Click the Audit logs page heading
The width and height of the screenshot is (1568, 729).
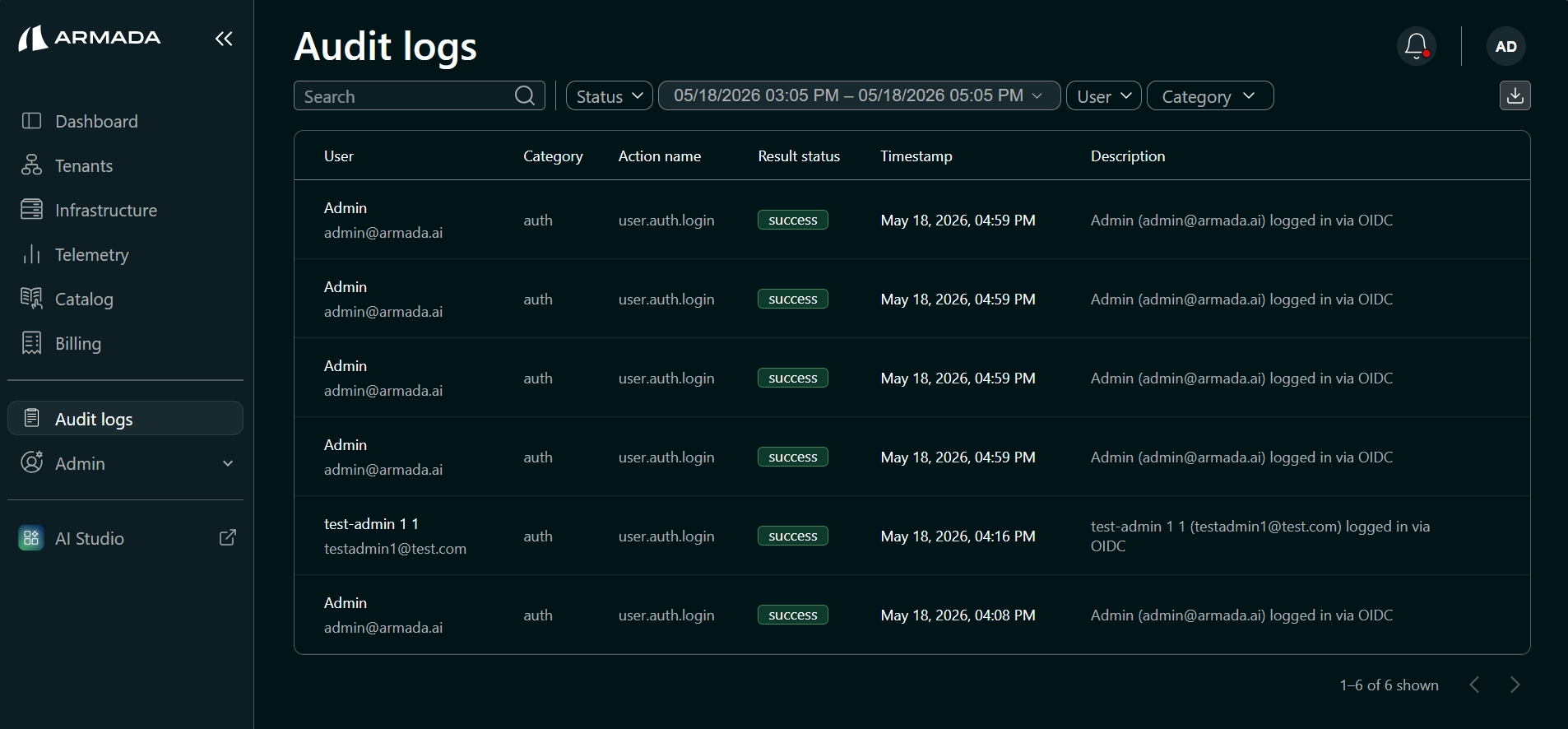[386, 46]
